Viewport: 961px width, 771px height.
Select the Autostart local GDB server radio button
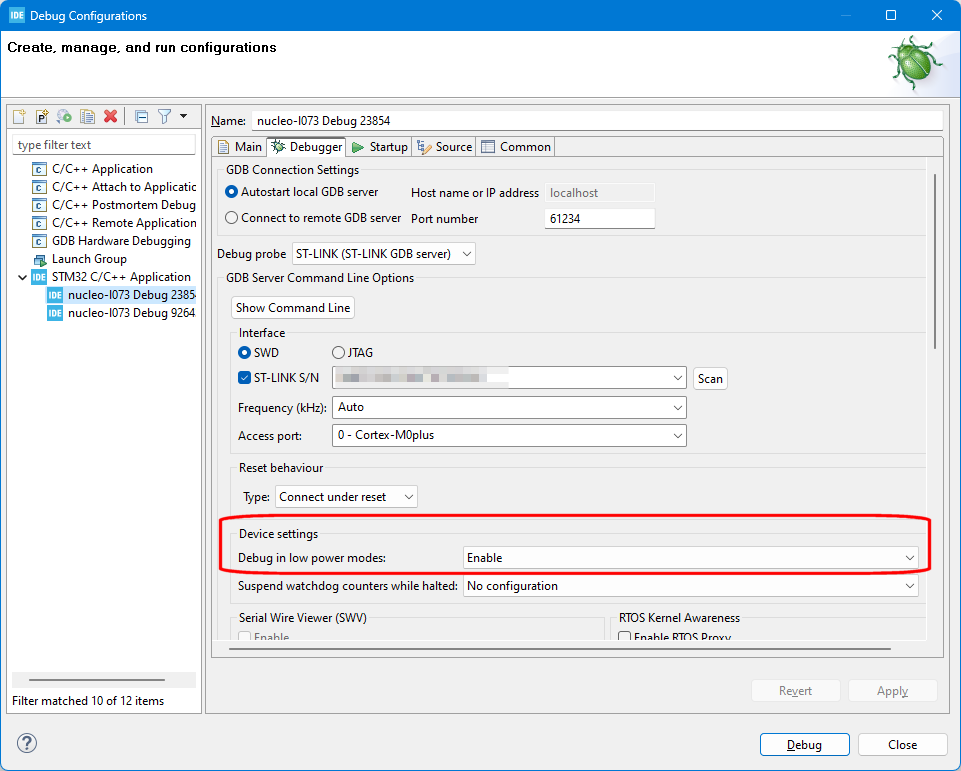(x=231, y=191)
